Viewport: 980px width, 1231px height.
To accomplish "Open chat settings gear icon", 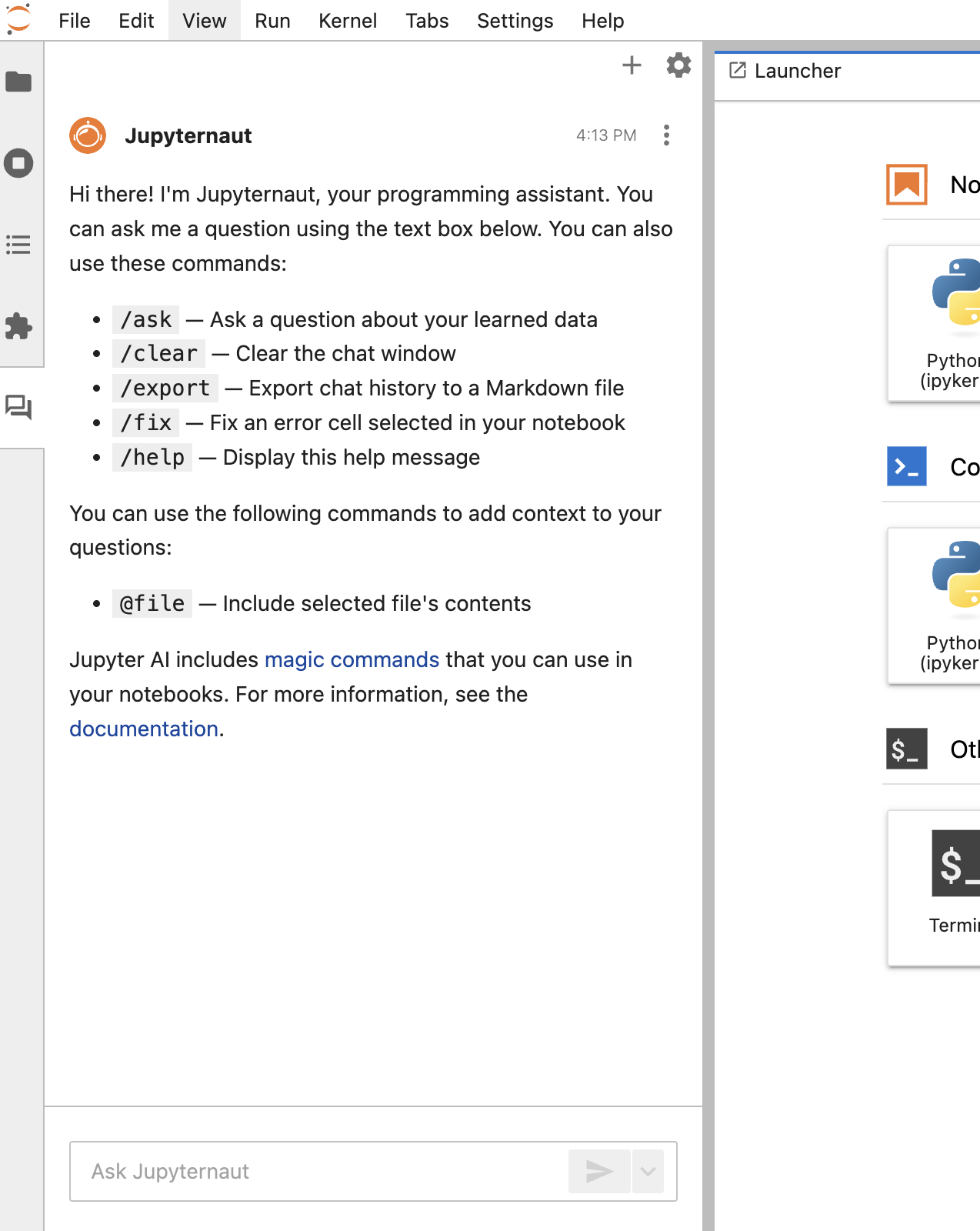I will 678,65.
